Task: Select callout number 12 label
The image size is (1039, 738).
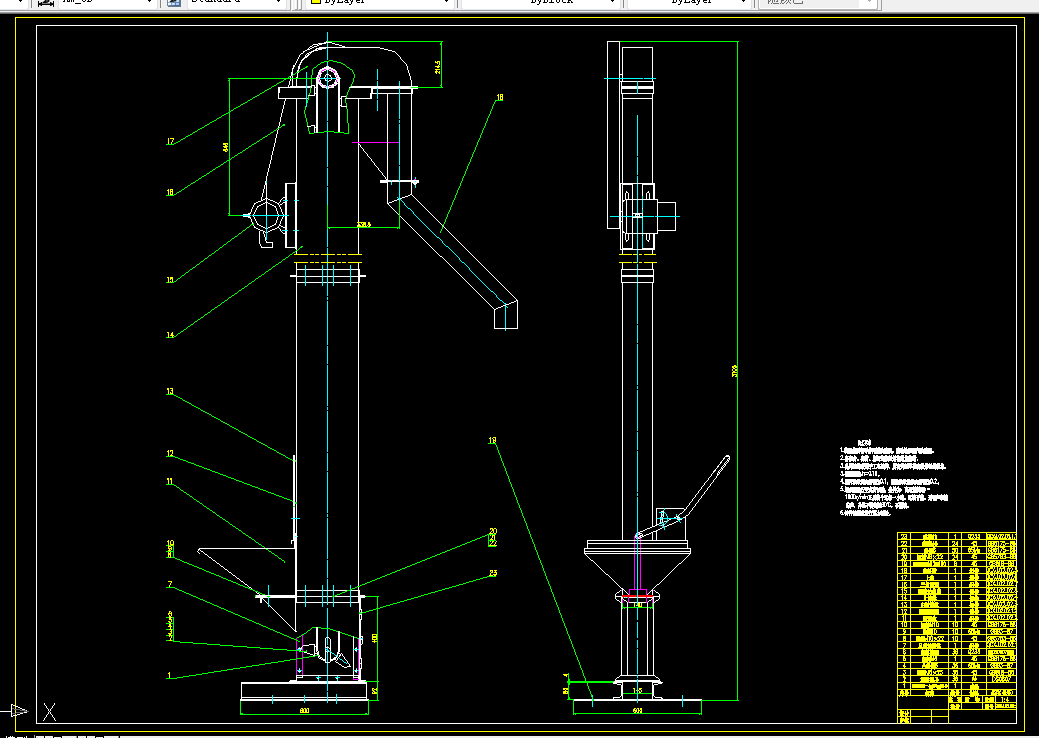Action: click(x=170, y=454)
